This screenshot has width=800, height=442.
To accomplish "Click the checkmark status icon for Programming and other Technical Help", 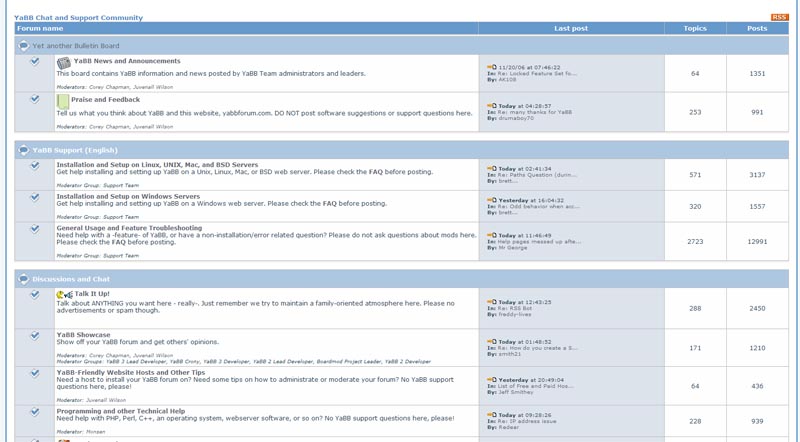I will pyautogui.click(x=35, y=411).
